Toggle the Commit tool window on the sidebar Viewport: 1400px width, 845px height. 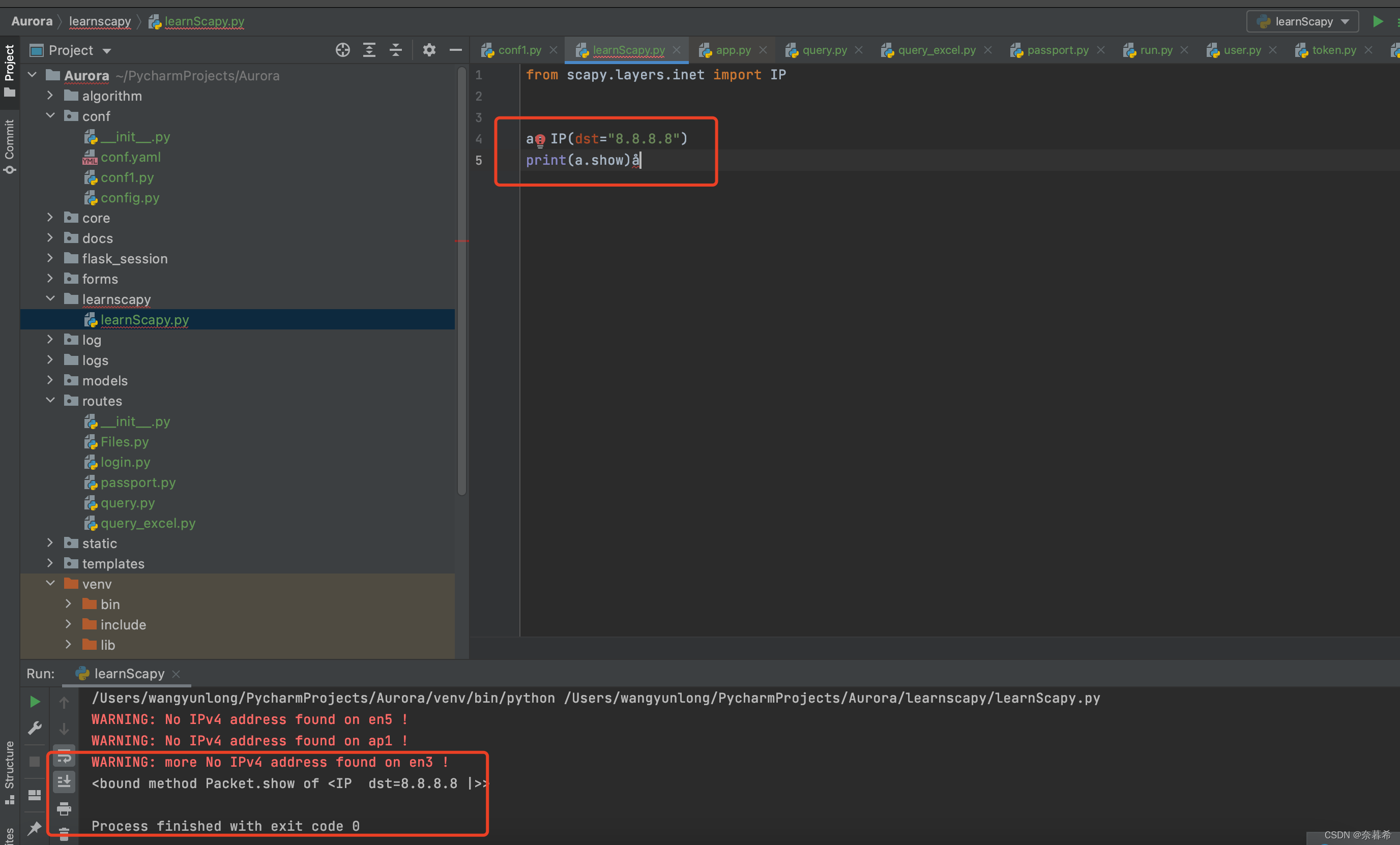click(10, 145)
